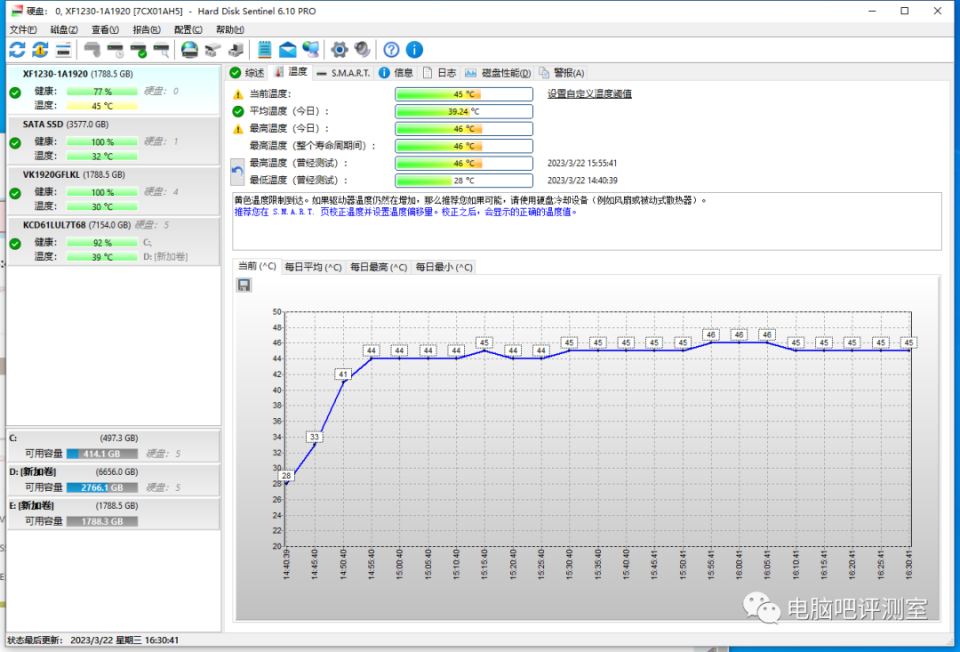
Task: Click the disk with magnifier icon
Action: (161, 50)
